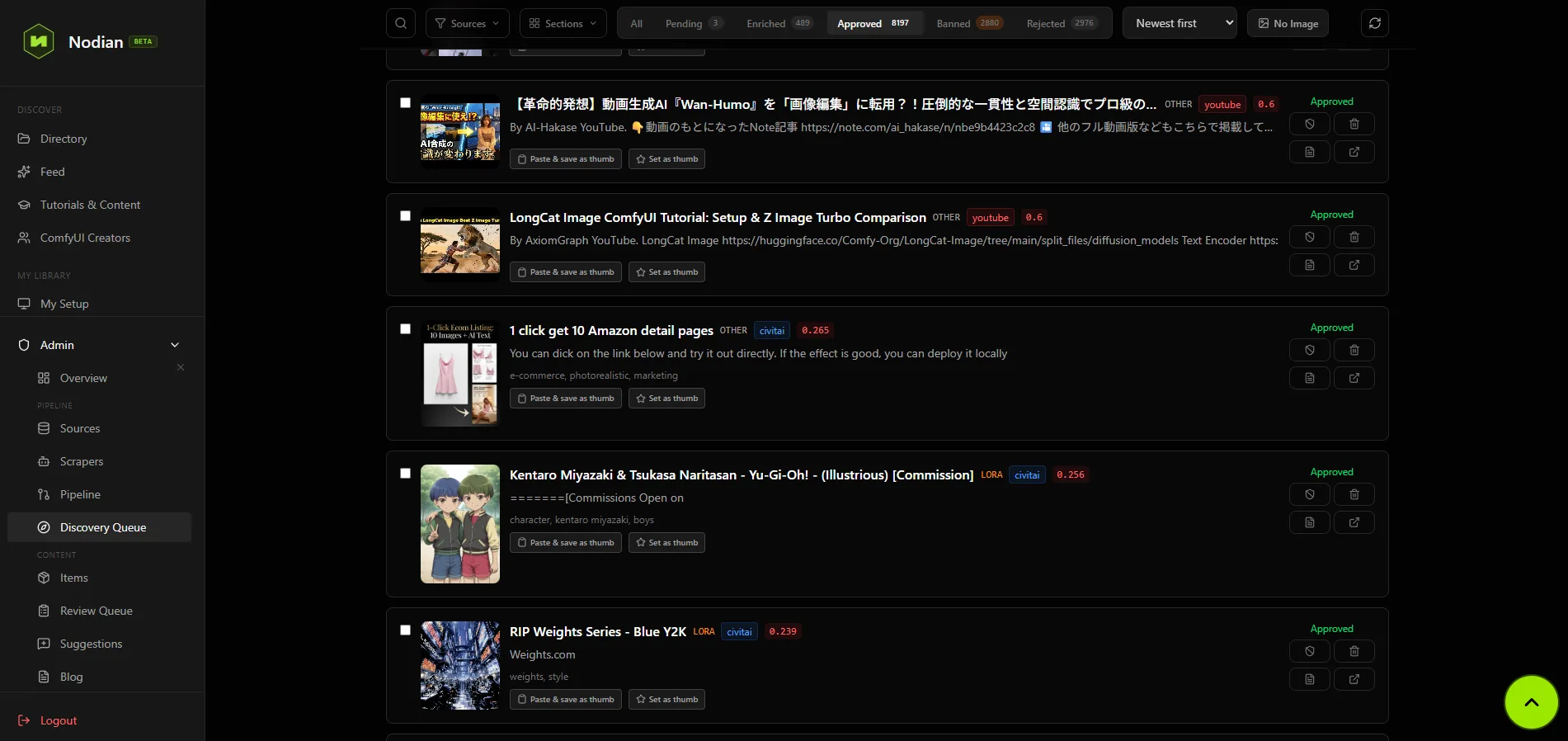Open Directory in the sidebar

coord(102,139)
